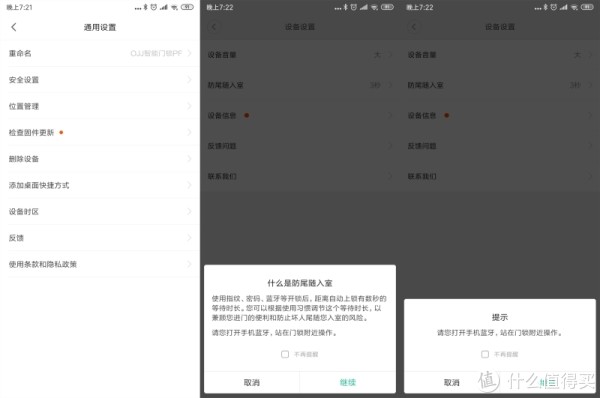
Task: Tap 联系我们 row behind the 什么是防尾随入室 dialog
Action: pos(300,176)
